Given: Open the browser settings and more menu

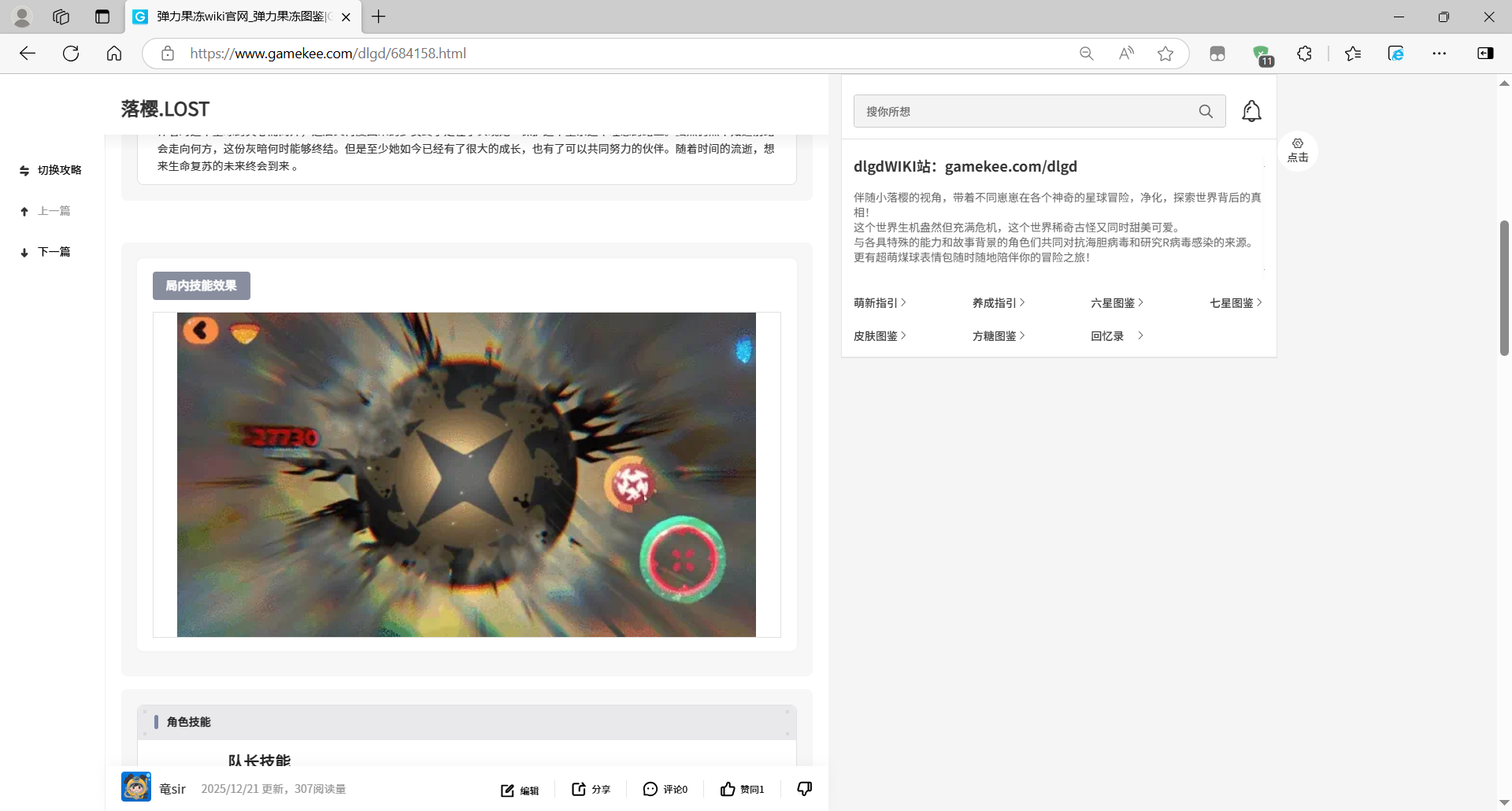Looking at the screenshot, I should 1440,54.
